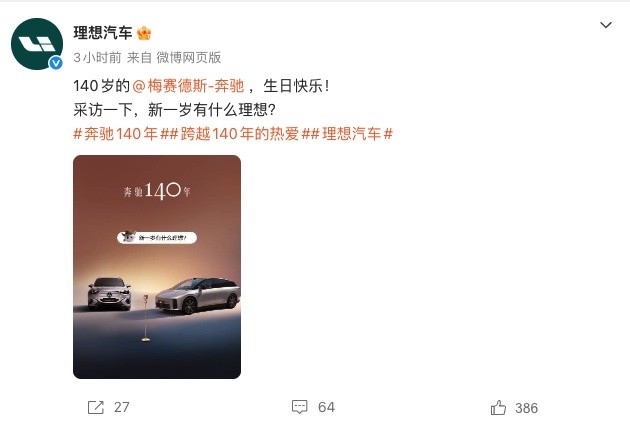Open the @梅赛德斯-奔驰 mention link
The image size is (630, 421).
pos(188,86)
